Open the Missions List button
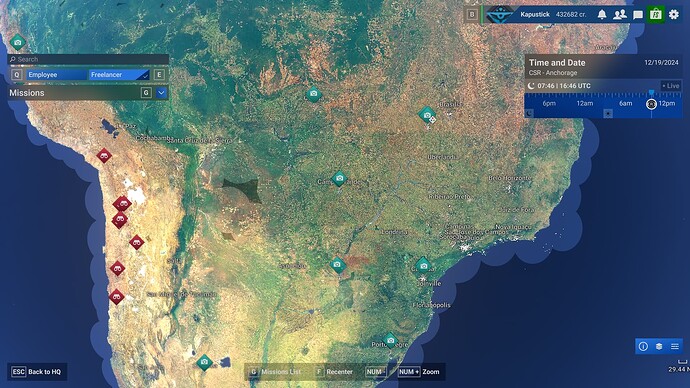 (275, 372)
